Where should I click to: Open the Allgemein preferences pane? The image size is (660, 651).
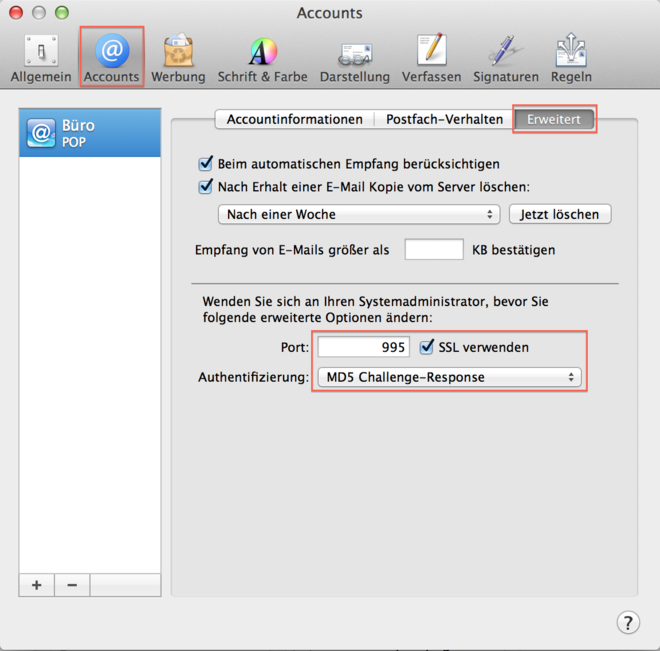coord(41,59)
